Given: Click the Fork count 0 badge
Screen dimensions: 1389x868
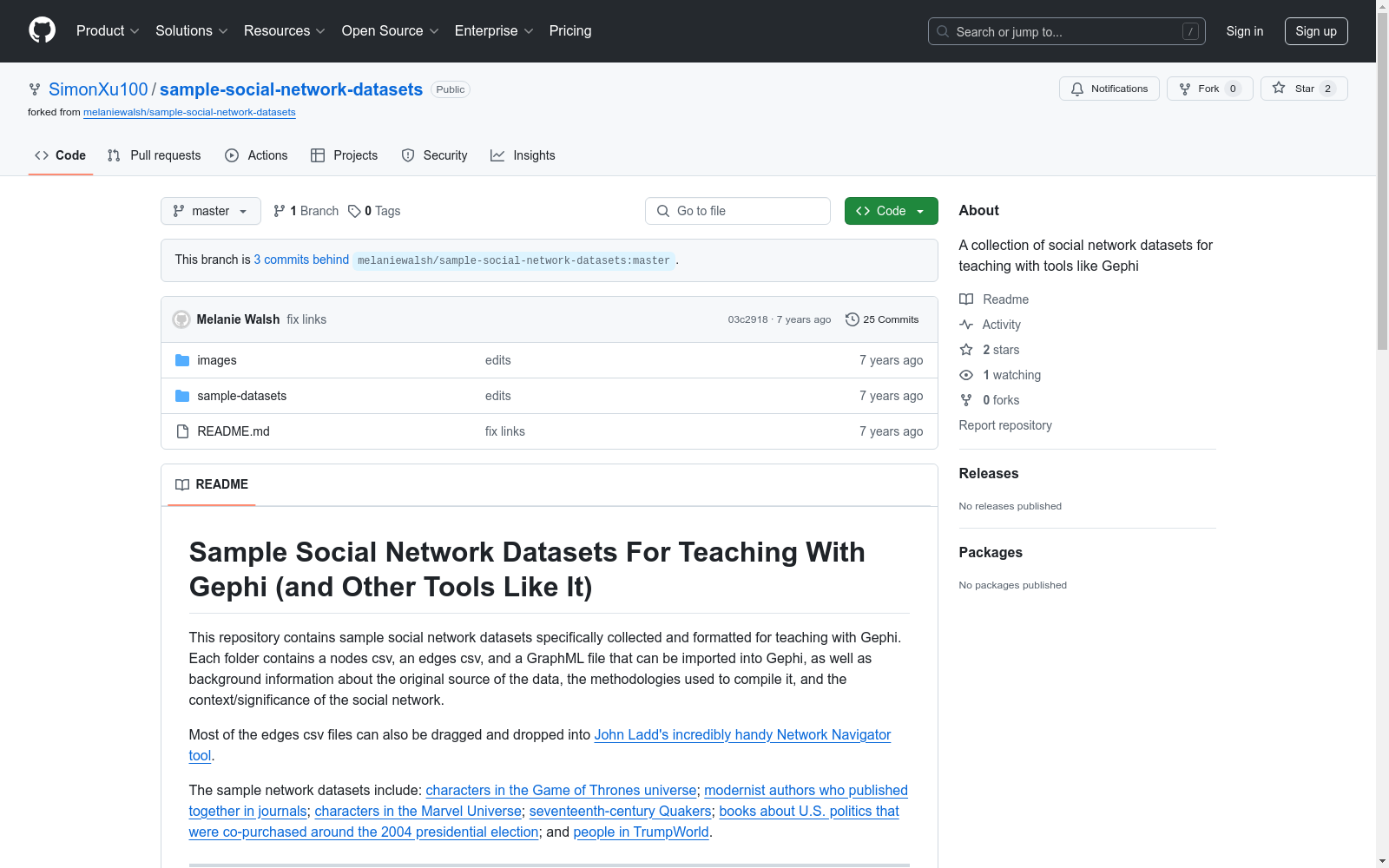Looking at the screenshot, I should (1233, 89).
